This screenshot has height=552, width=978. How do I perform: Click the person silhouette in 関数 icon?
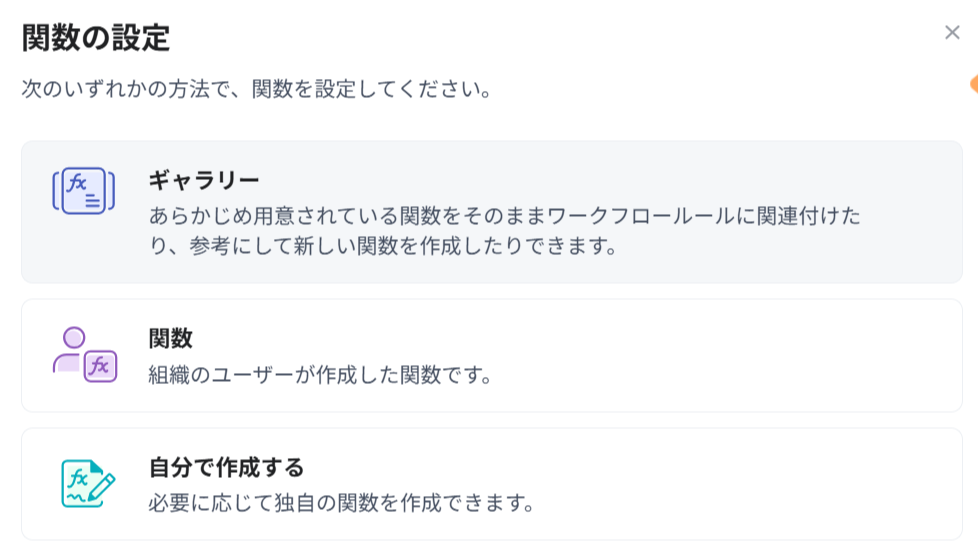click(70, 350)
